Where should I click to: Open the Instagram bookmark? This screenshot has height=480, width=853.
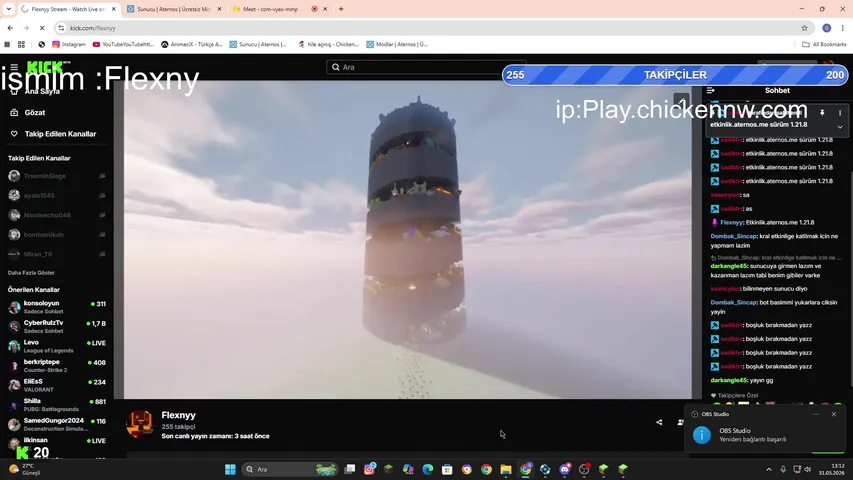point(69,45)
